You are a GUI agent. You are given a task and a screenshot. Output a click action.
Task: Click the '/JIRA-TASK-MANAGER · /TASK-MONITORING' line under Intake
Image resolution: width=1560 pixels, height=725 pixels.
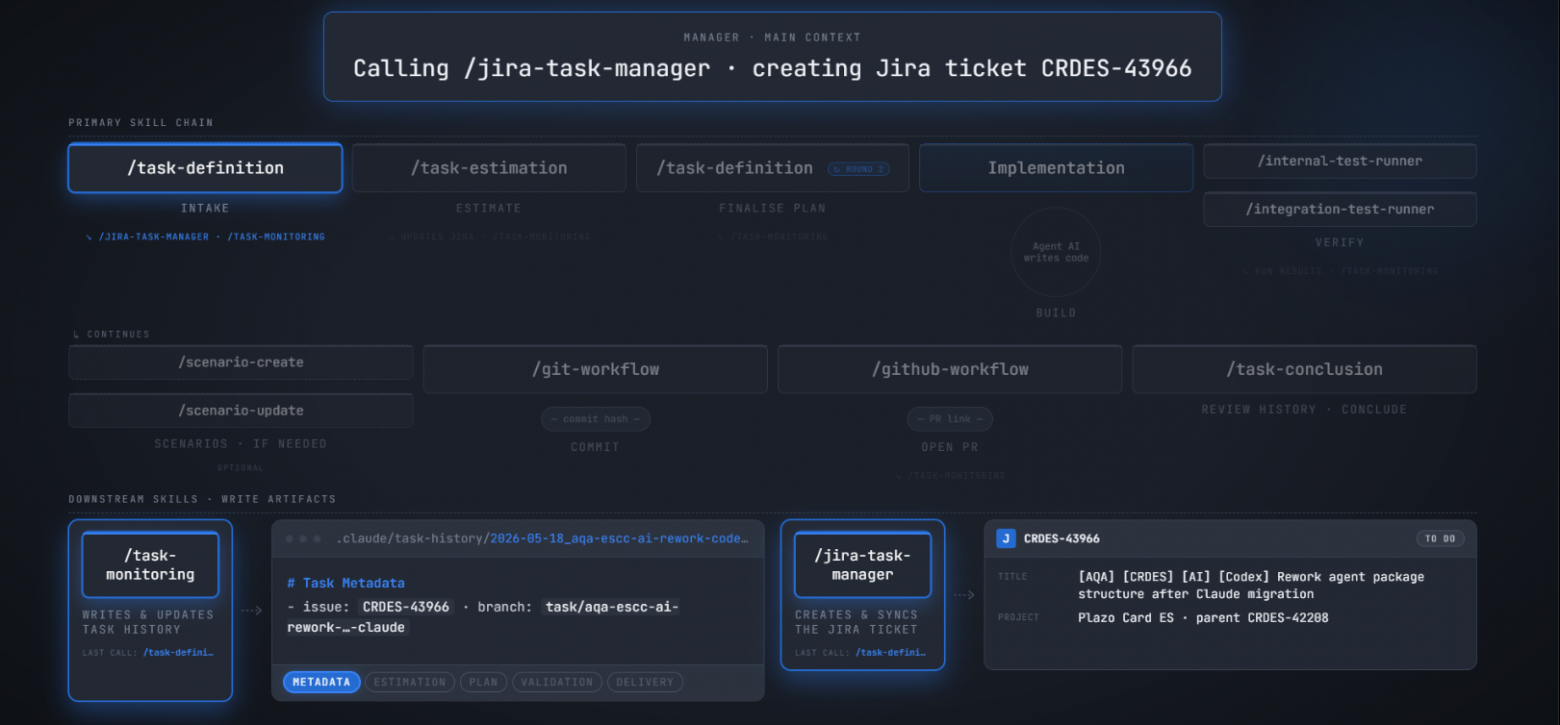click(x=205, y=237)
